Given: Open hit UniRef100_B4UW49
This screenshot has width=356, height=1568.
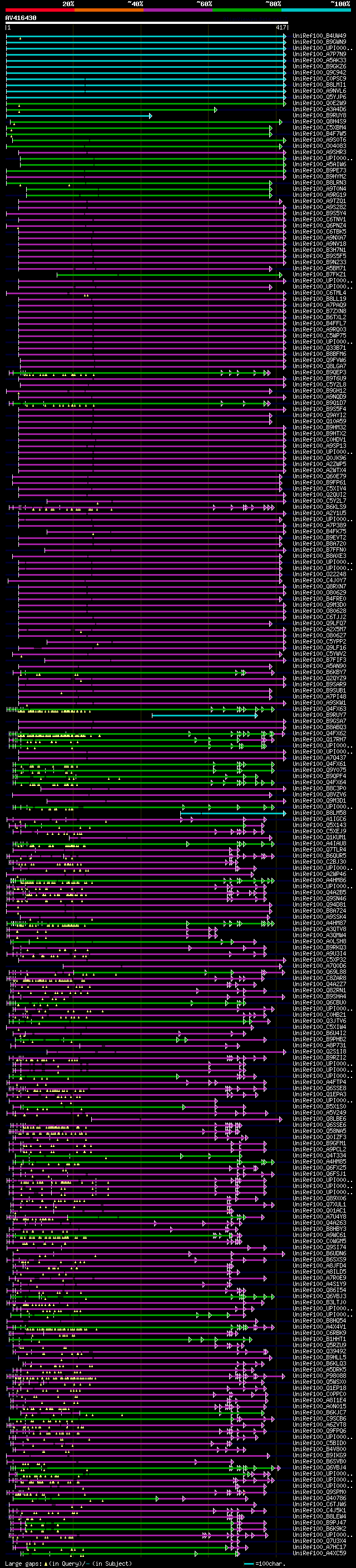Looking at the screenshot, I should [x=319, y=36].
